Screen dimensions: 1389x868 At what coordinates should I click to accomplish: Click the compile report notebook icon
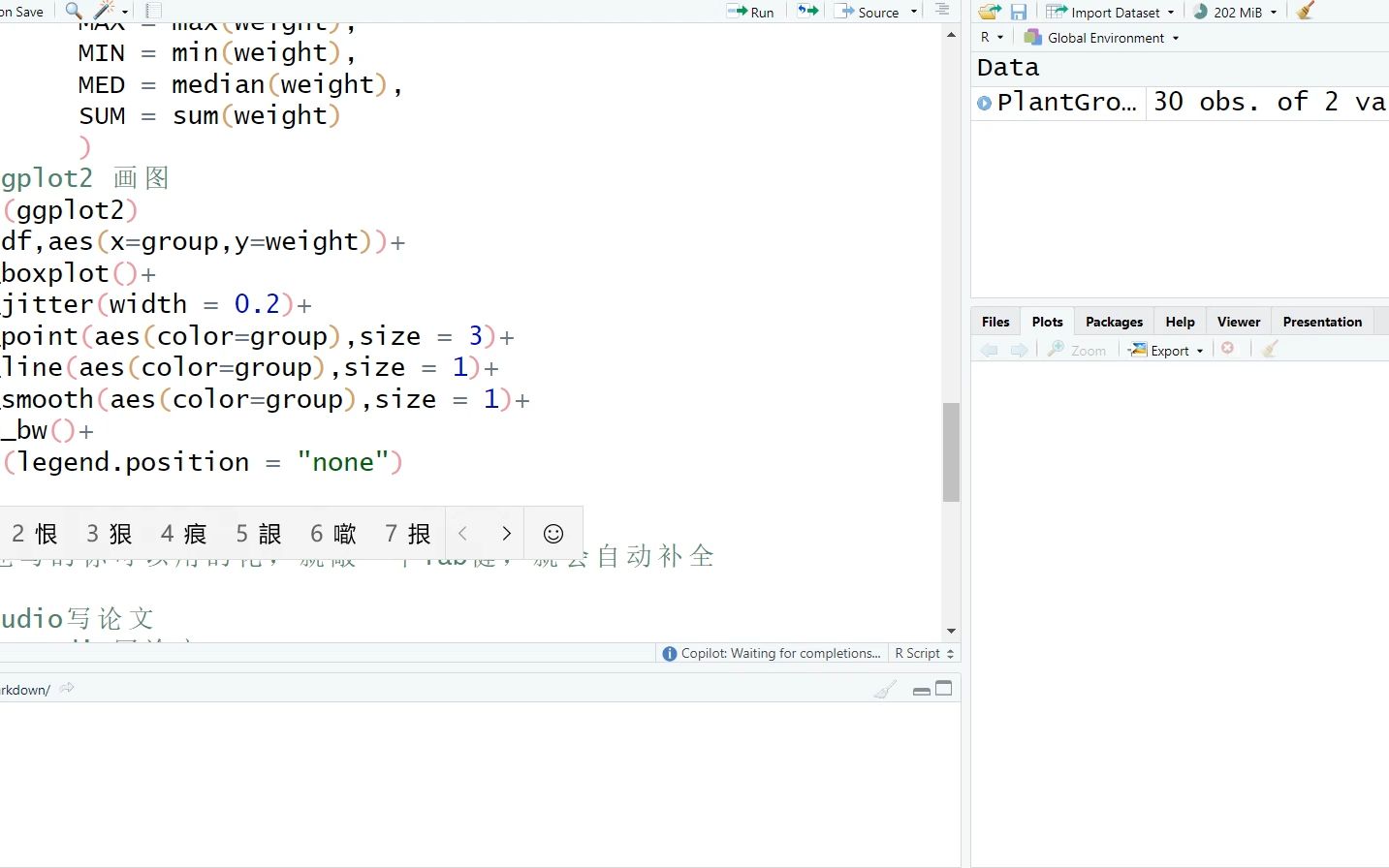pos(152,11)
